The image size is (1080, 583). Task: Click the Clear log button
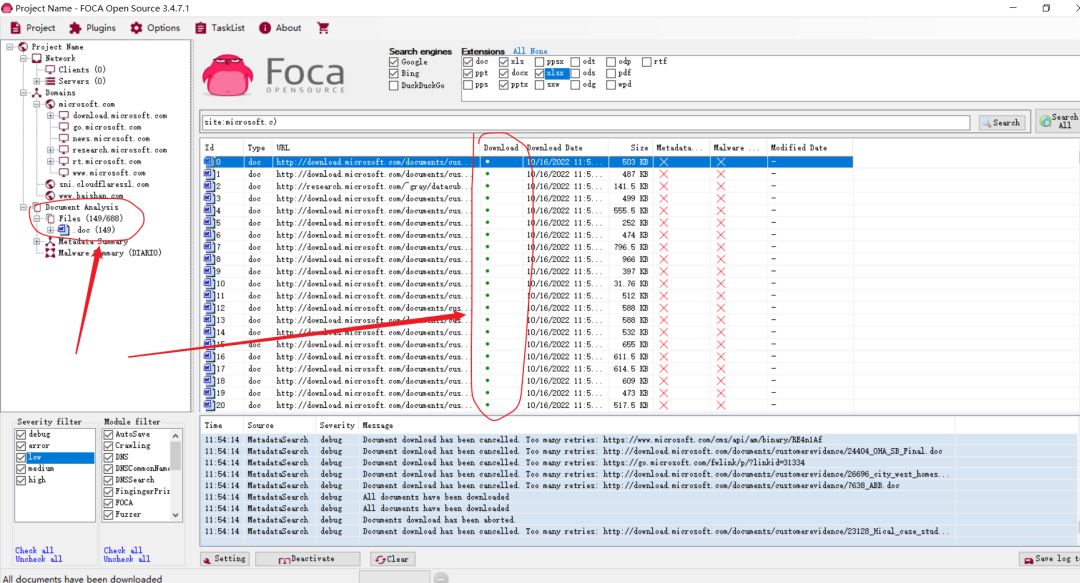393,559
